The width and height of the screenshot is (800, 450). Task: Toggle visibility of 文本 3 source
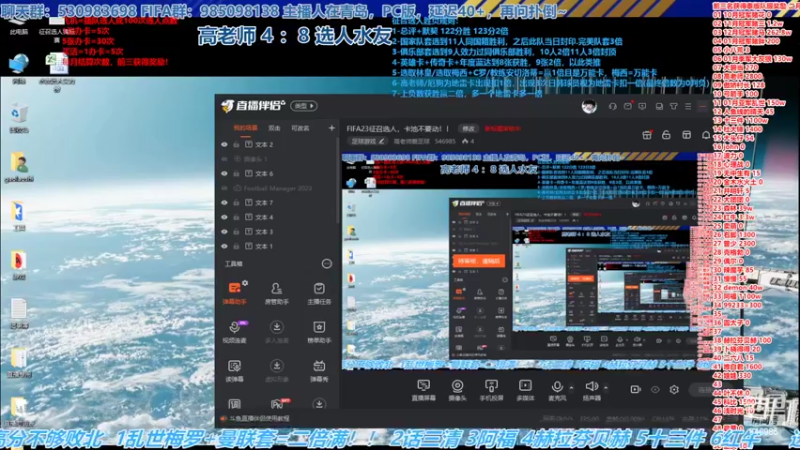click(x=224, y=232)
